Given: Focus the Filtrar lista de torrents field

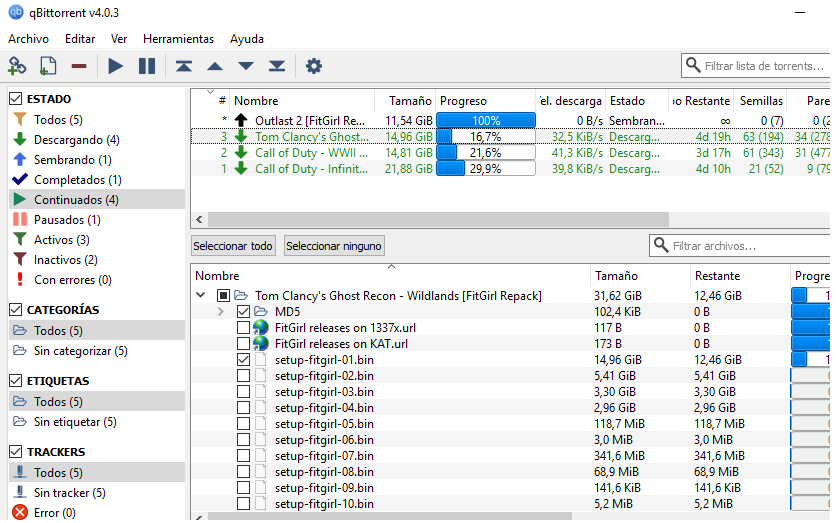Looking at the screenshot, I should tap(756, 66).
